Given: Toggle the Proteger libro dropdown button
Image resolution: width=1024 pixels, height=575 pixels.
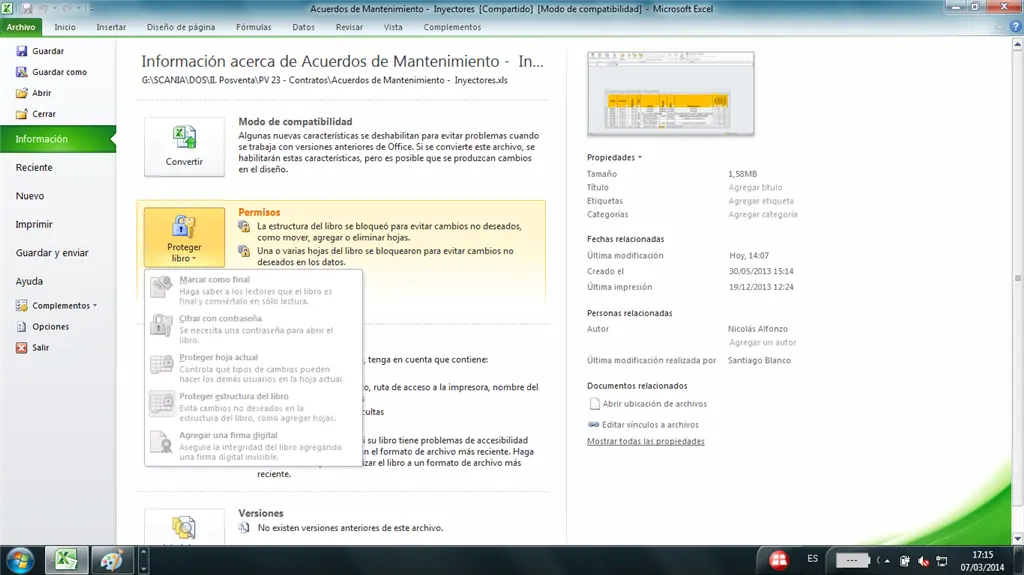Looking at the screenshot, I should [x=184, y=239].
